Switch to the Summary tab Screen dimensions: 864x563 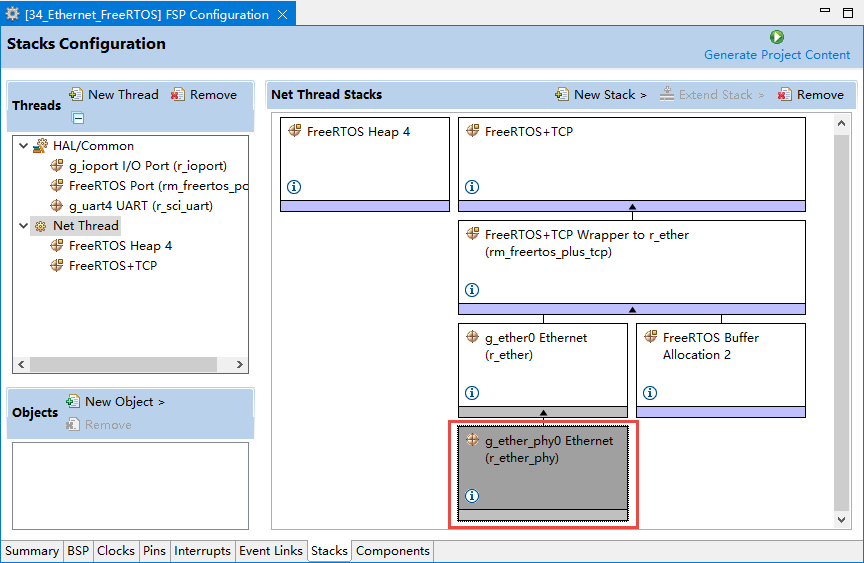(32, 551)
